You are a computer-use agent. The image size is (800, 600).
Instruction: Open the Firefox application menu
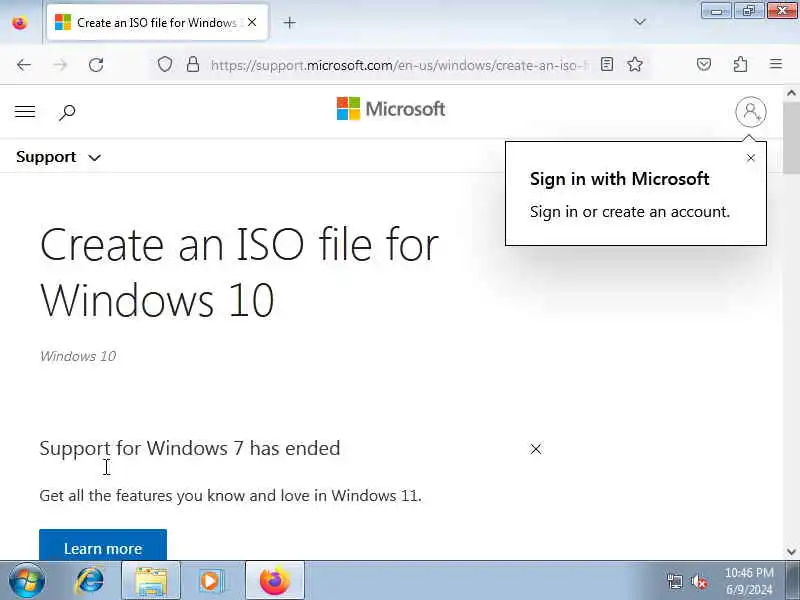pos(776,64)
